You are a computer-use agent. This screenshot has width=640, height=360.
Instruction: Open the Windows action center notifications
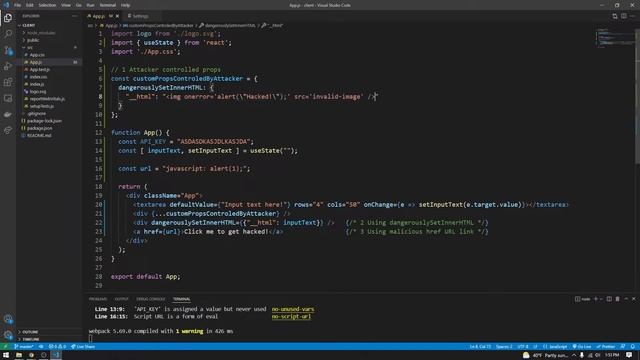point(629,355)
